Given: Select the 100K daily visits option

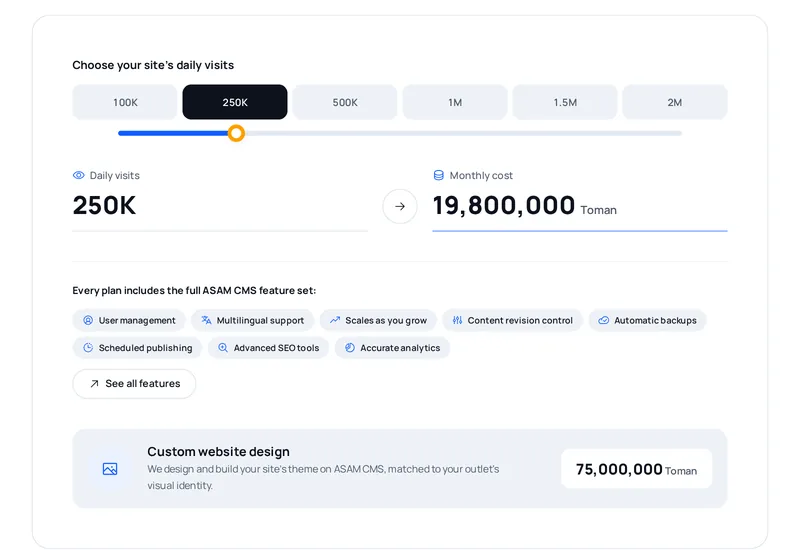Looking at the screenshot, I should pyautogui.click(x=125, y=102).
